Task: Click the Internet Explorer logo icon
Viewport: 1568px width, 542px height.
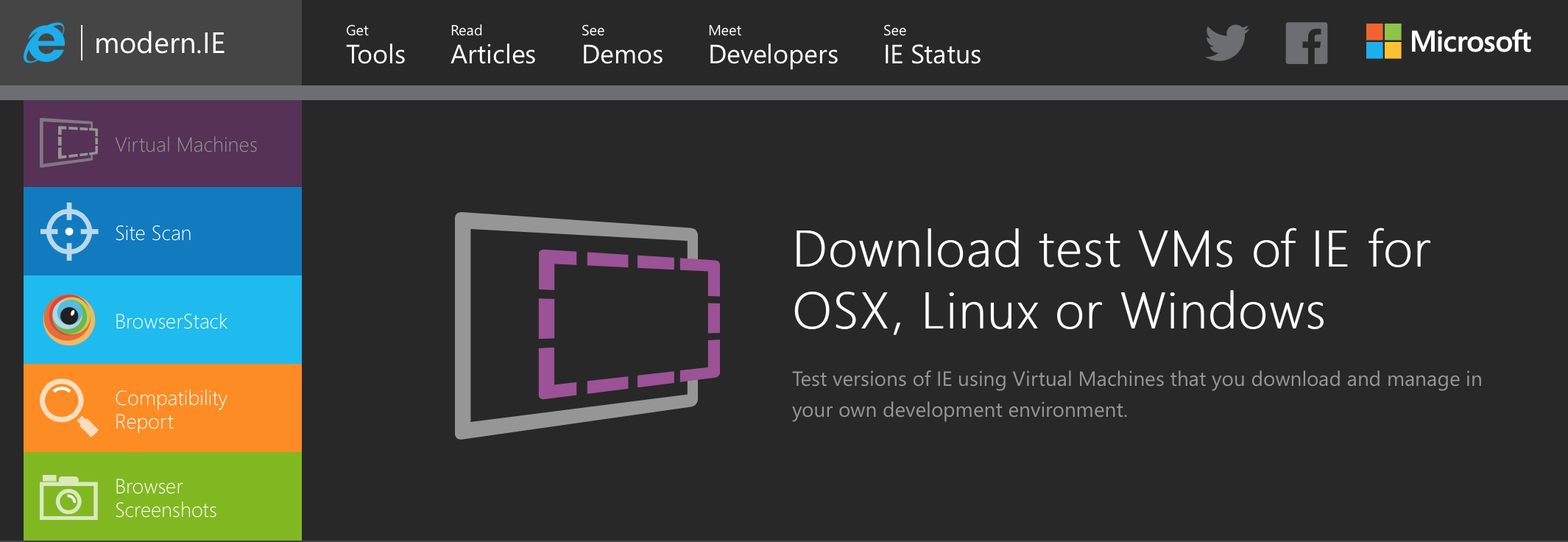Action: [45, 43]
